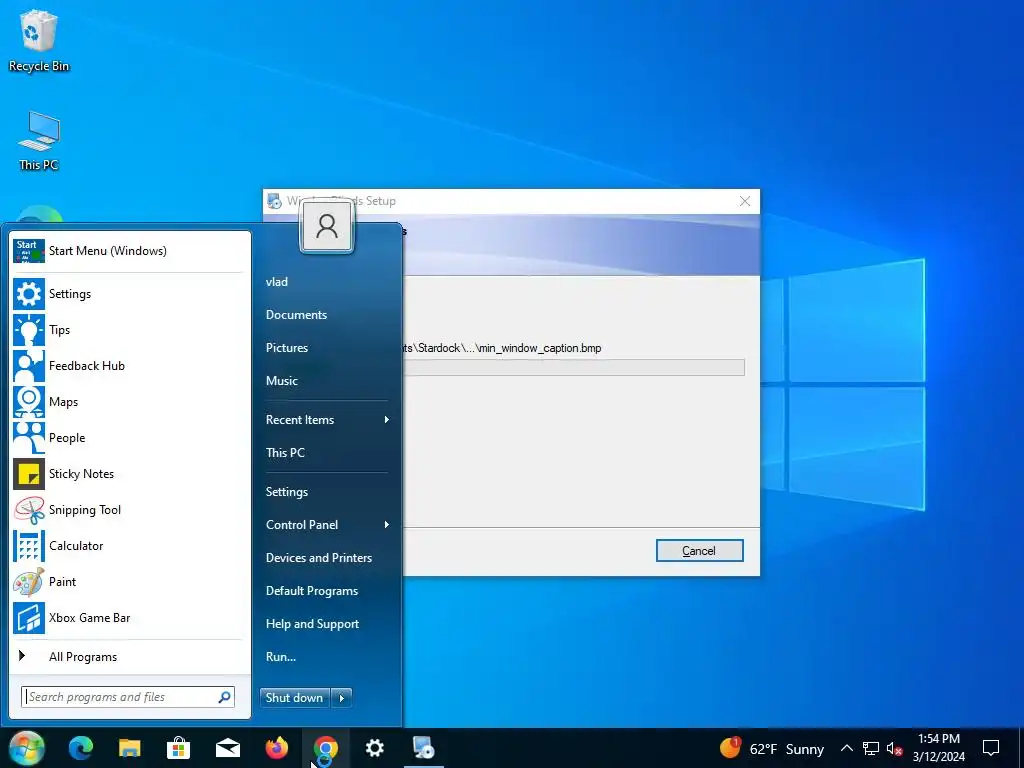Open Devices and Printers

point(319,558)
